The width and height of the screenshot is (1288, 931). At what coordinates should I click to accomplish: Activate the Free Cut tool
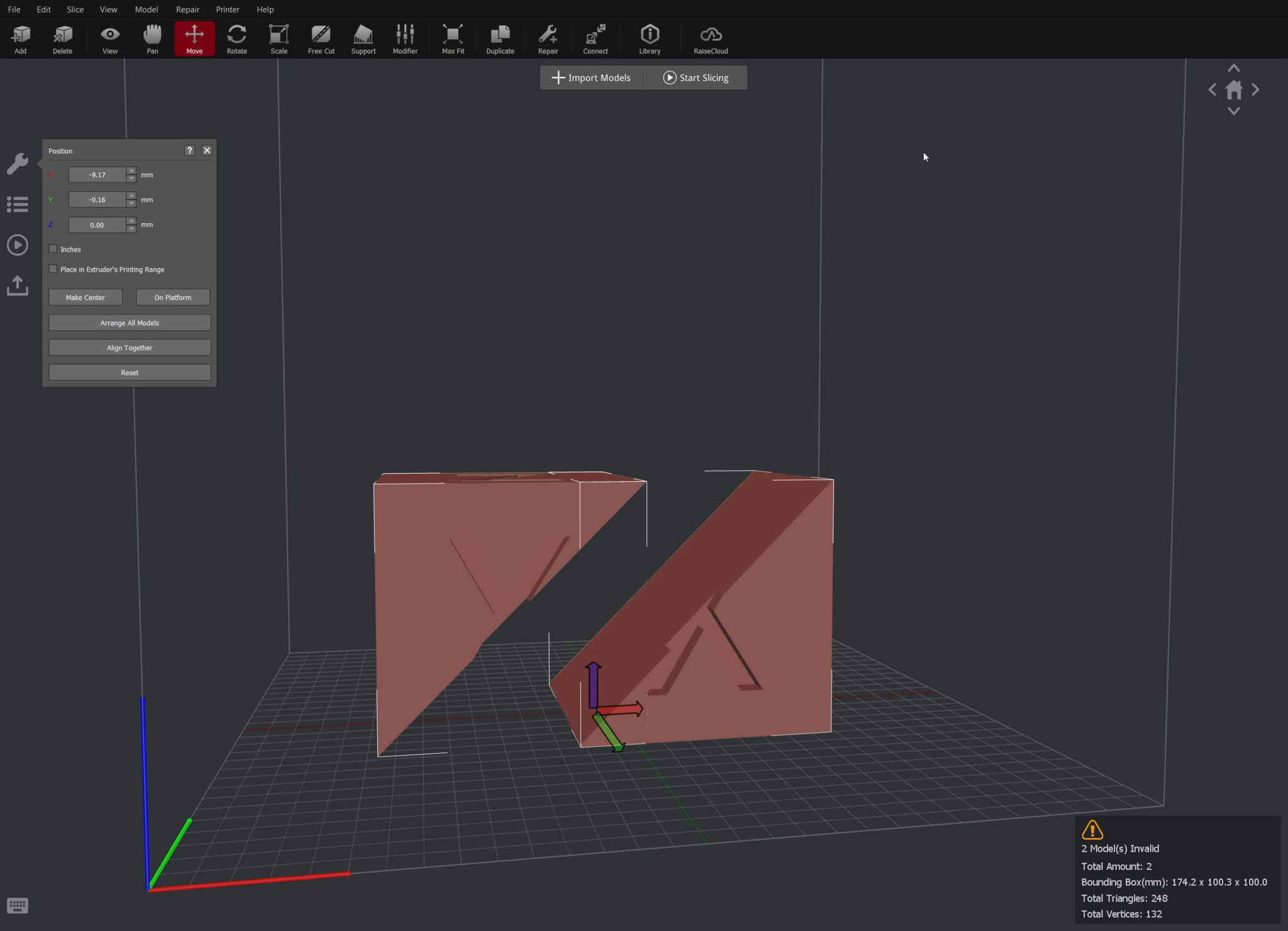[320, 38]
